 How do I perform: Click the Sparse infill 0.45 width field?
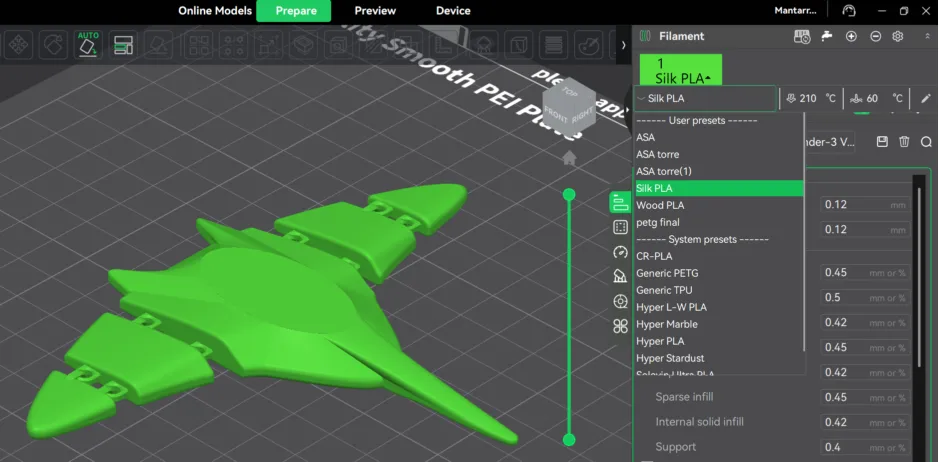[x=865, y=397]
